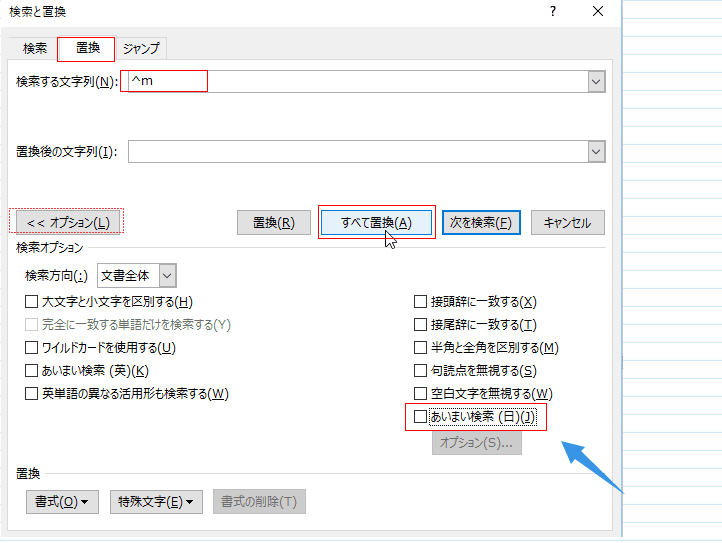Switch to the 検索 tab
Image resolution: width=722 pixels, height=543 pixels.
pos(35,48)
